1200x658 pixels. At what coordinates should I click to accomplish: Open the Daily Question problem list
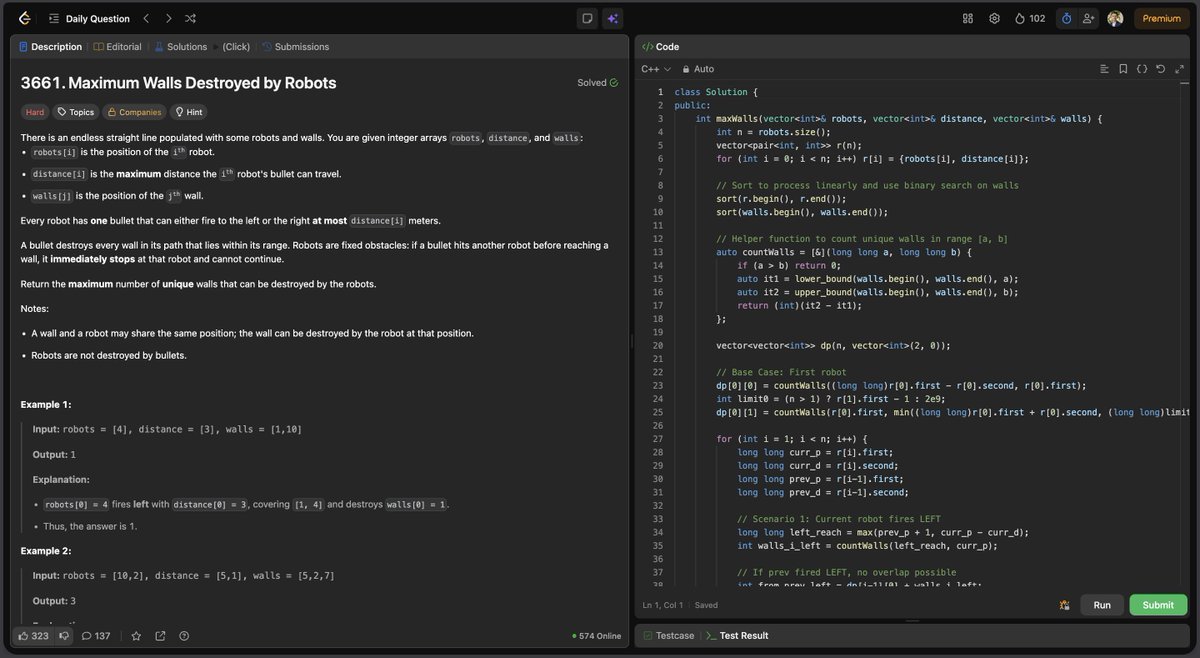[89, 18]
